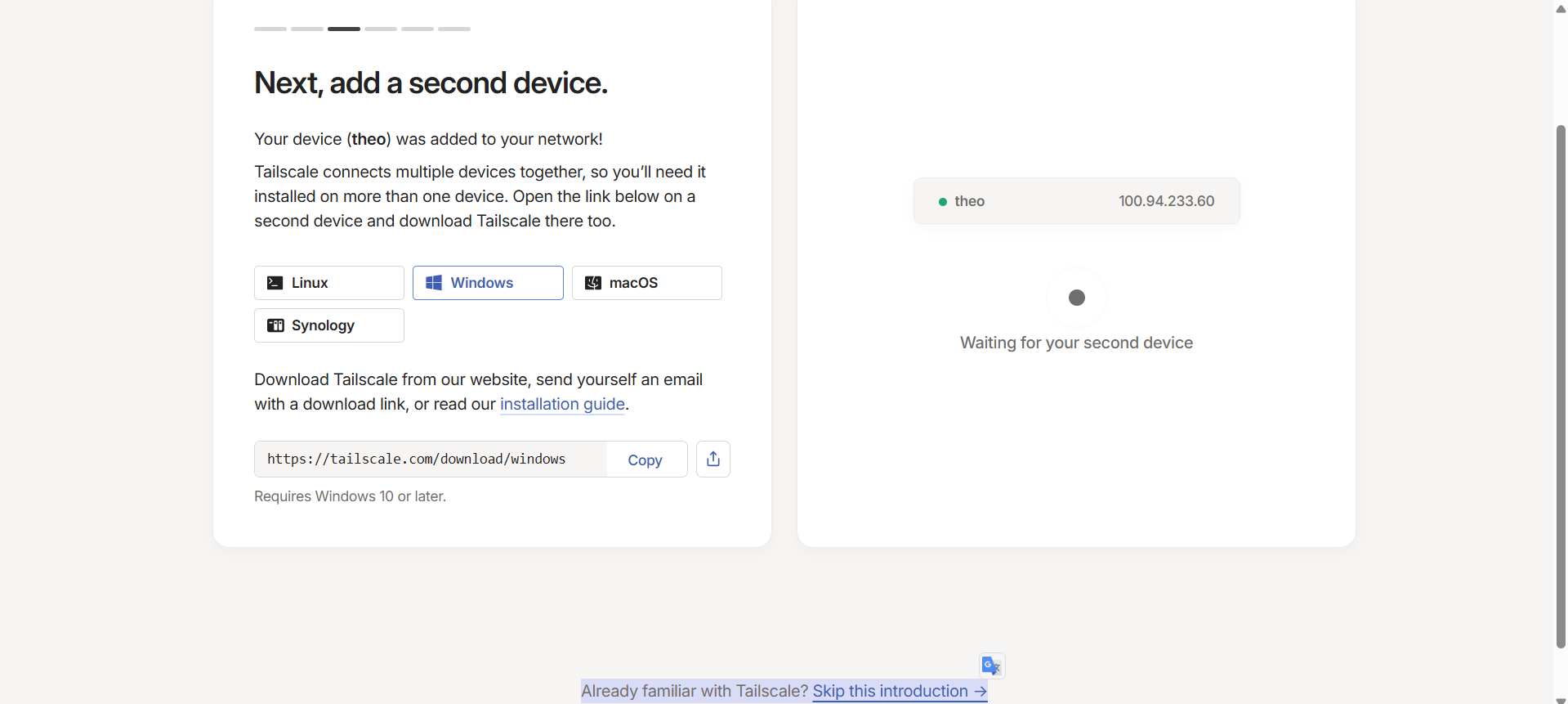The width and height of the screenshot is (1568, 704).
Task: Click the green online status dot for theo
Action: [x=942, y=202]
